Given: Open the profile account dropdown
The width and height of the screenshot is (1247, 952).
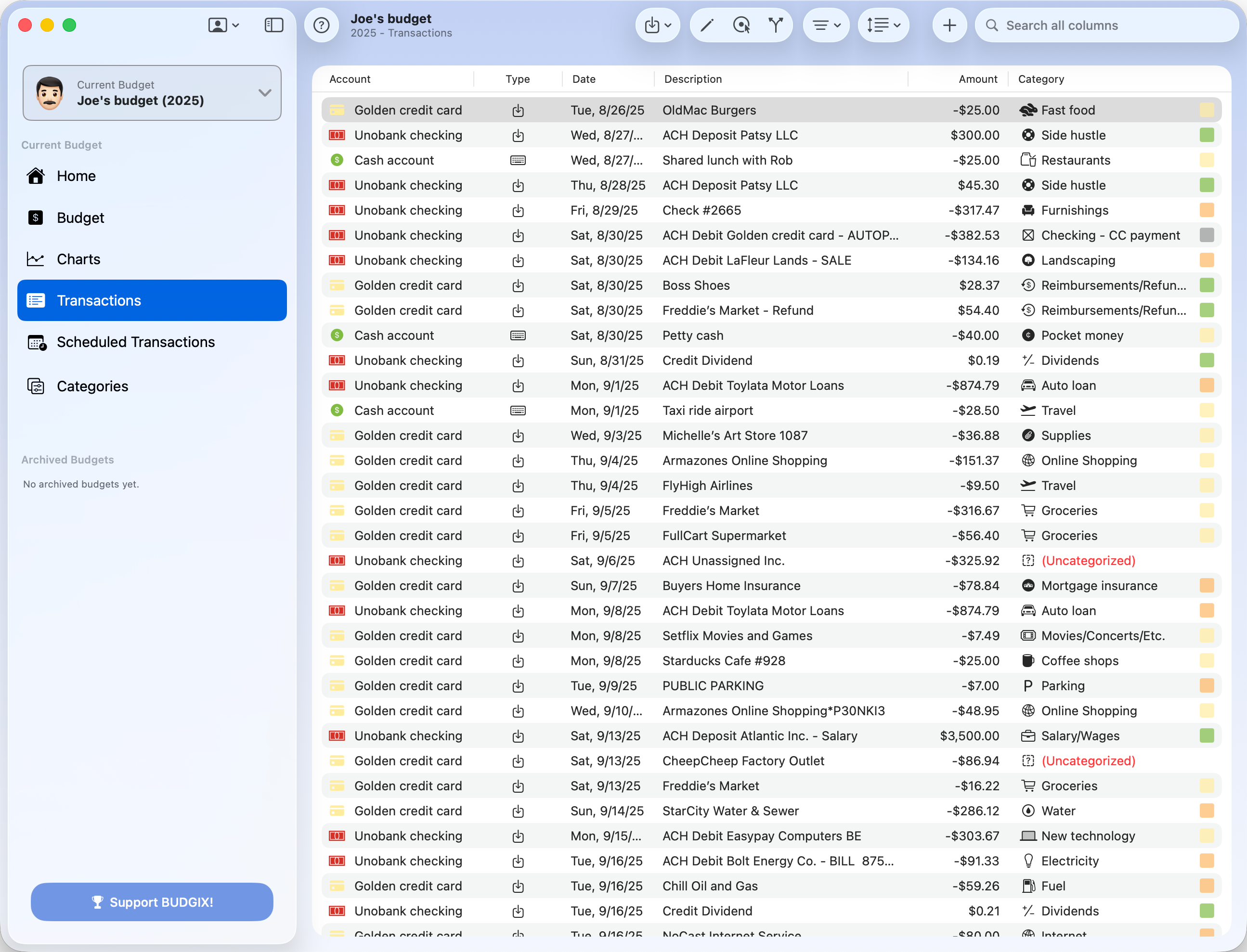Looking at the screenshot, I should coord(223,25).
